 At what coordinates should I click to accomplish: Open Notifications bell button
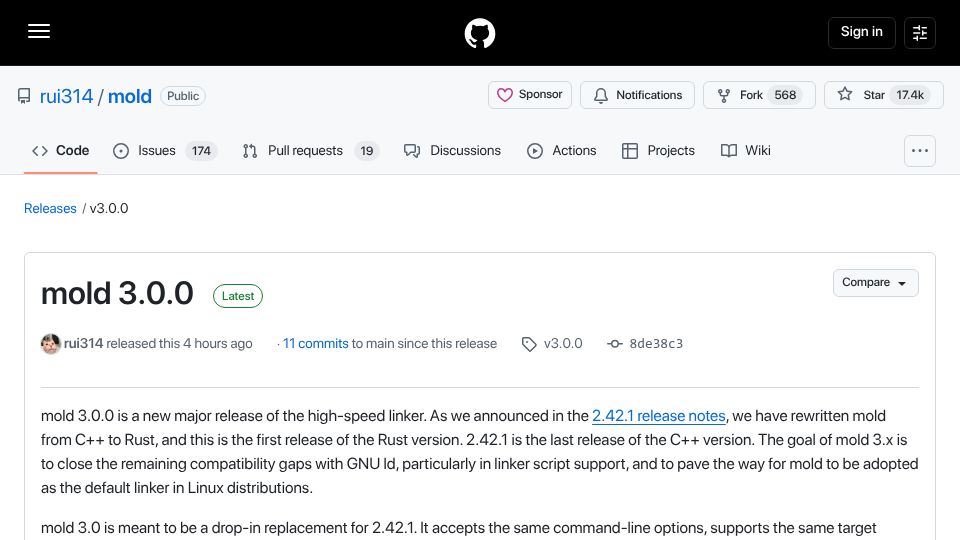(x=637, y=95)
